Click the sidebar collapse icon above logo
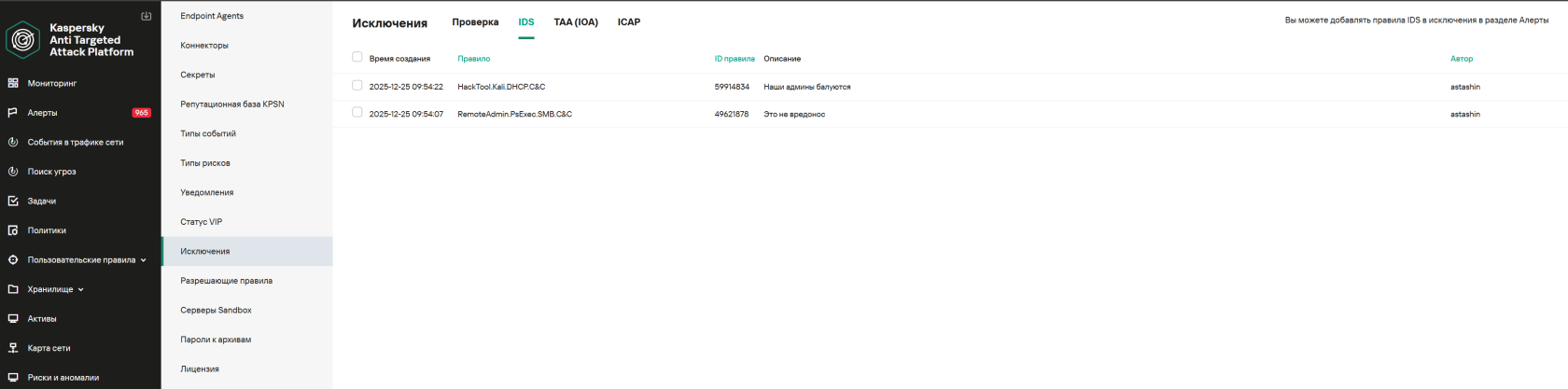The image size is (1568, 389). (x=146, y=16)
